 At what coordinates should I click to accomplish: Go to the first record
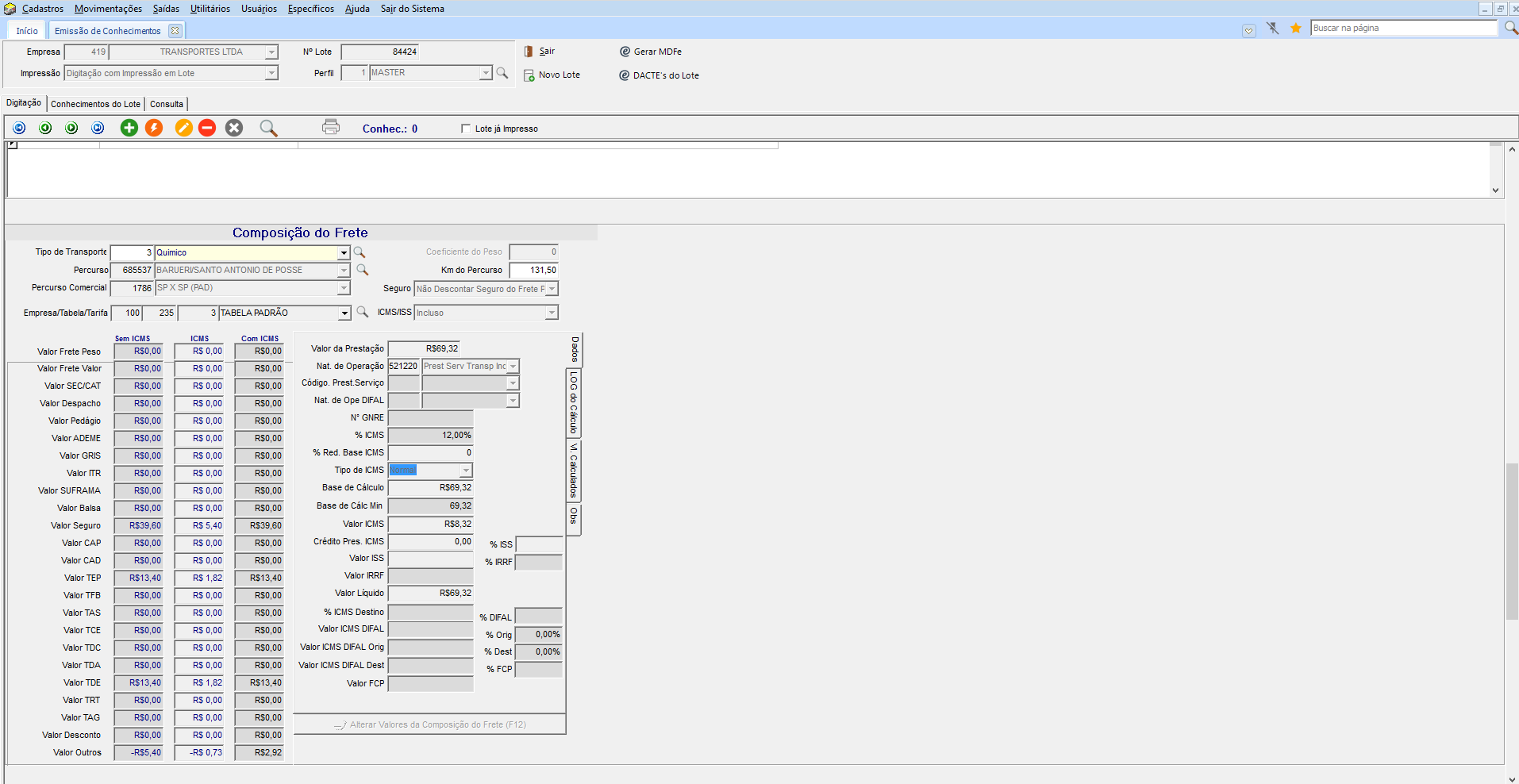[19, 128]
